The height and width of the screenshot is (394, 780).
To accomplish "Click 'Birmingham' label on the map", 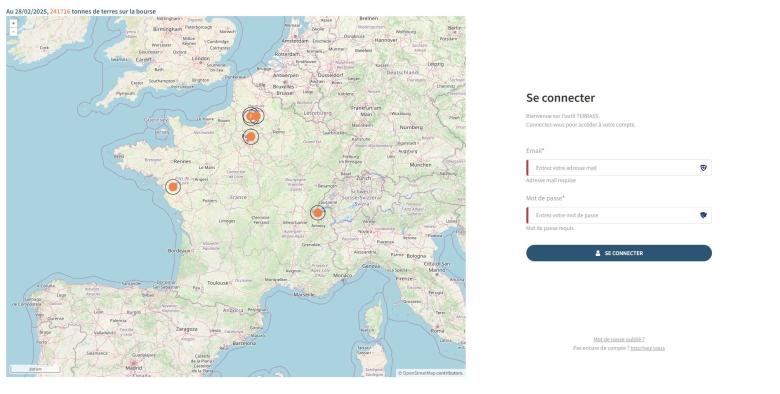I will tap(167, 29).
